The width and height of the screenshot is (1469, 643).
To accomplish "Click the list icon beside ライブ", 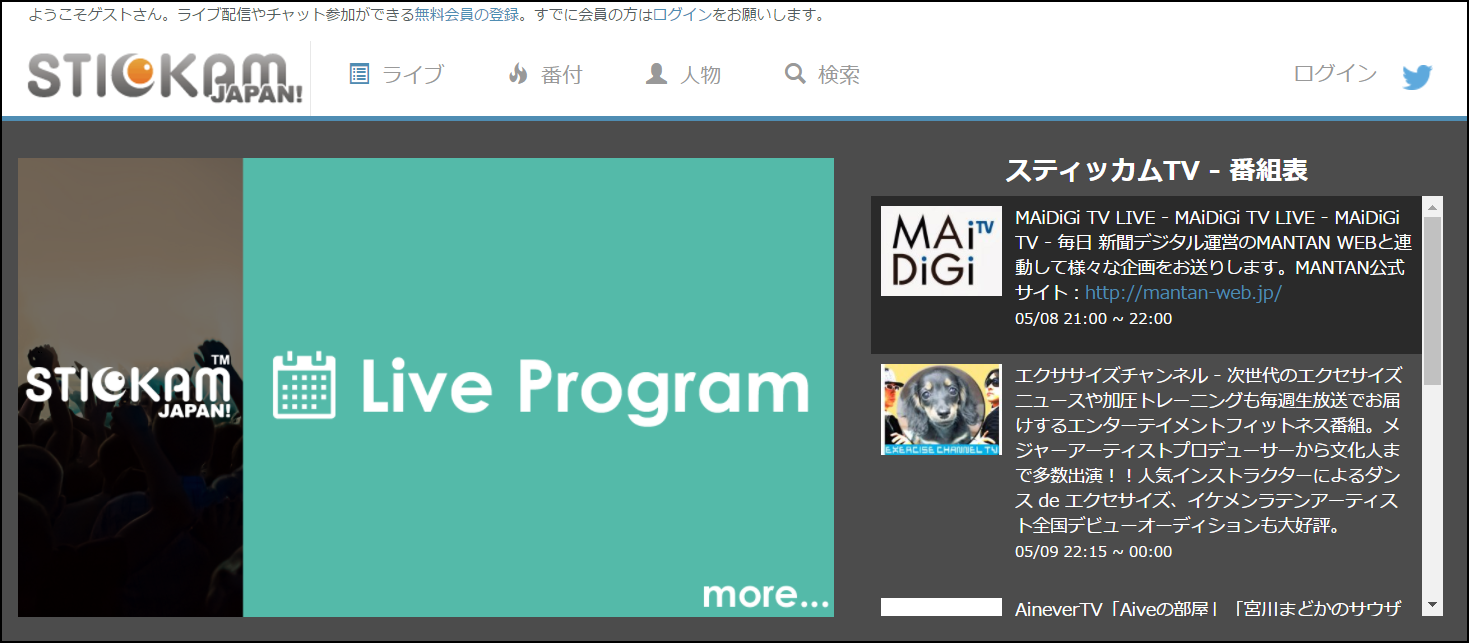I will [x=360, y=74].
